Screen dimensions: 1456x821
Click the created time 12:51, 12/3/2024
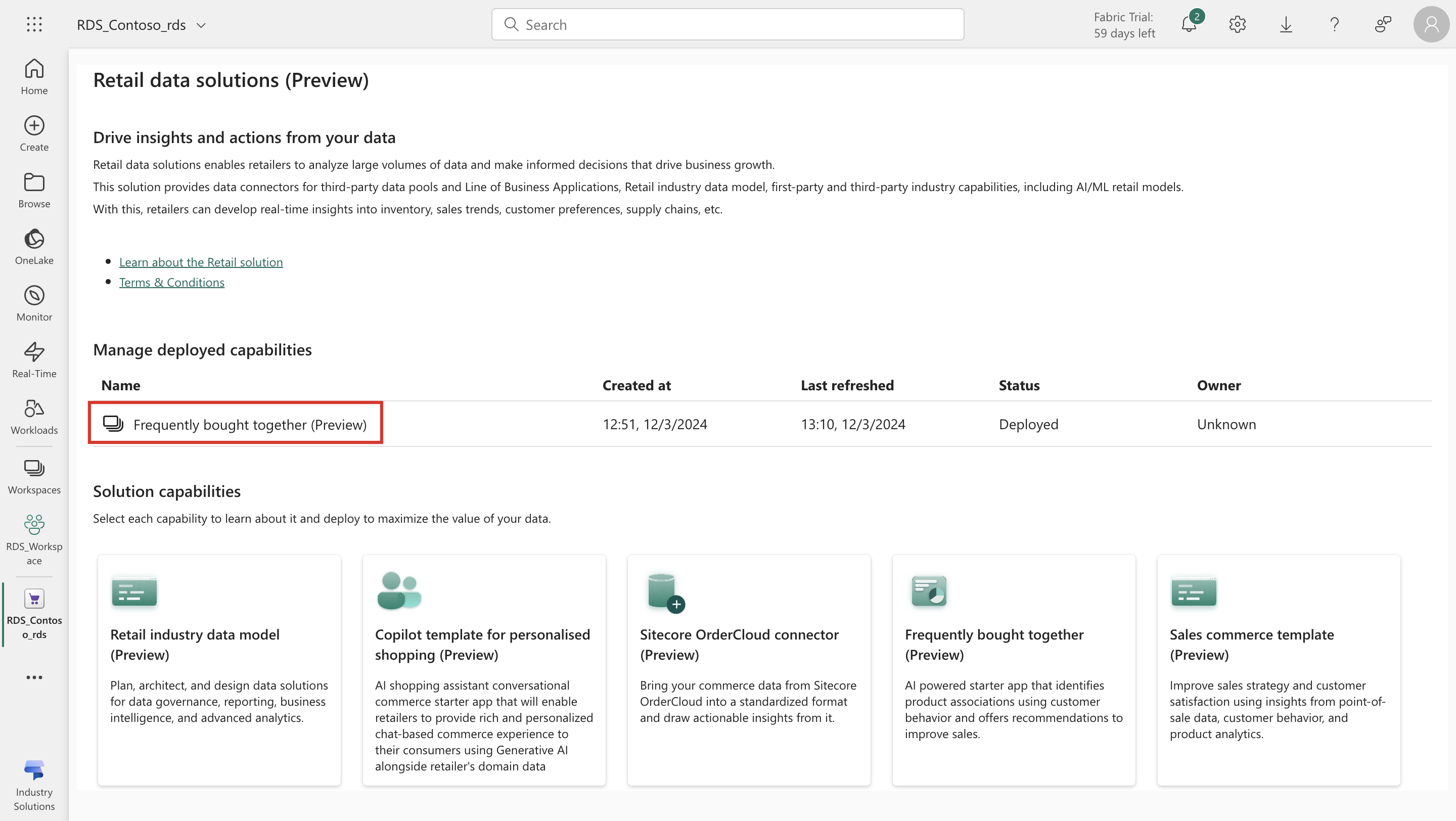coord(655,424)
